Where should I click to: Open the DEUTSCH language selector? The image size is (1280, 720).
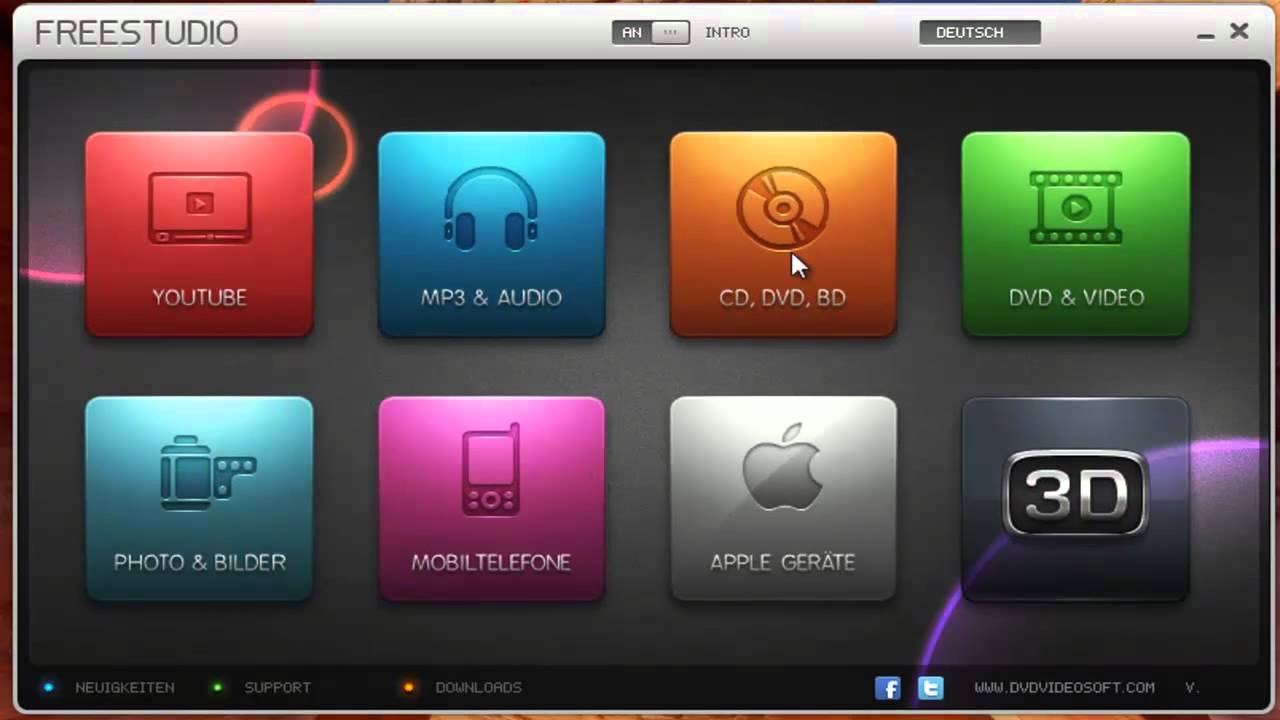[980, 32]
